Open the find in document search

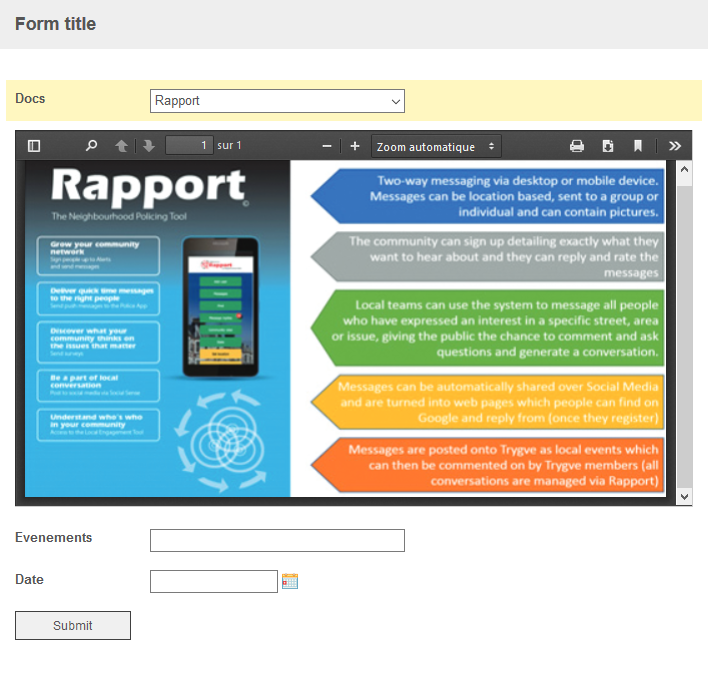(x=91, y=146)
